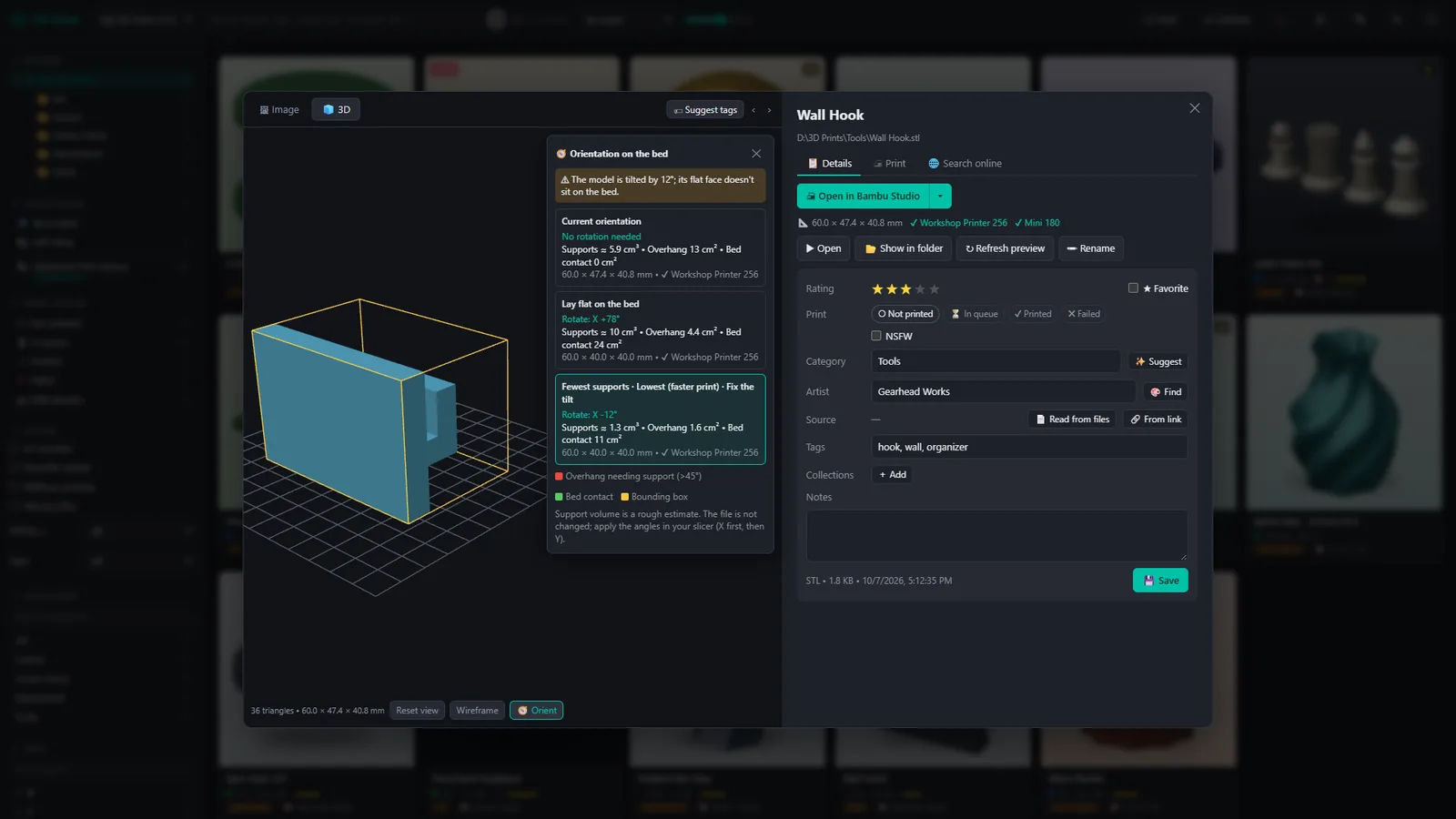Click the Read from files button
The height and width of the screenshot is (819, 1456).
1073,420
